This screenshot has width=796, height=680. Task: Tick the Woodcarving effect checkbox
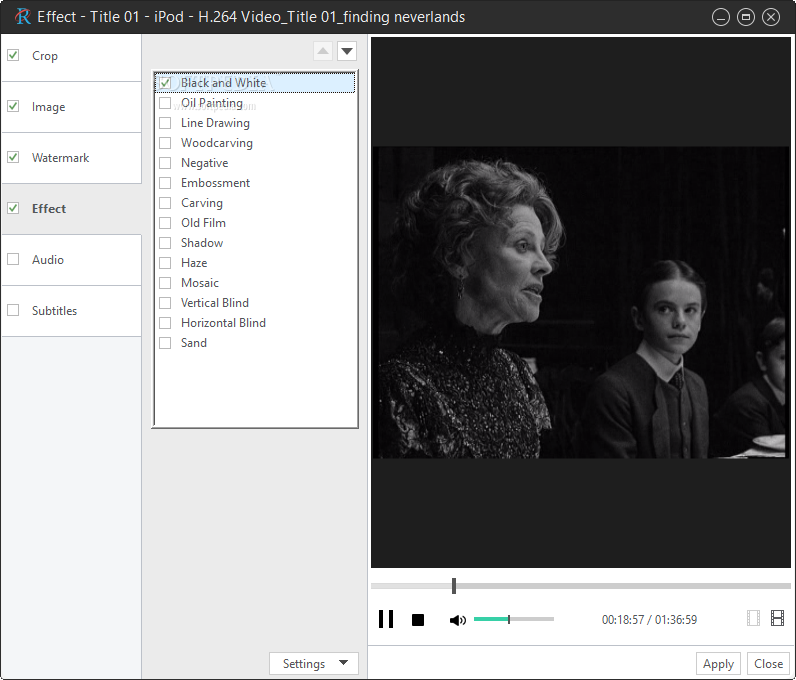tap(165, 143)
